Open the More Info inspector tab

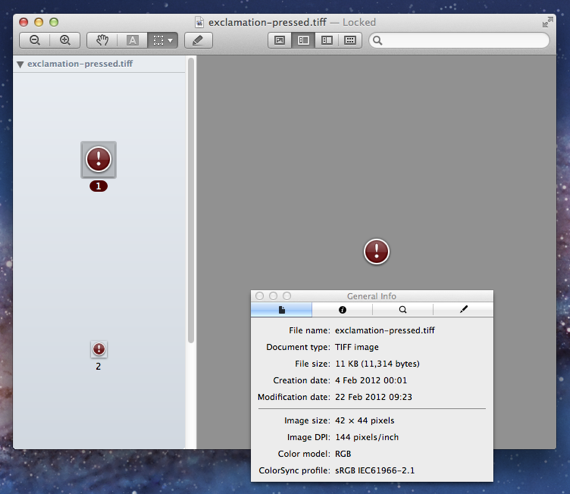[342, 310]
